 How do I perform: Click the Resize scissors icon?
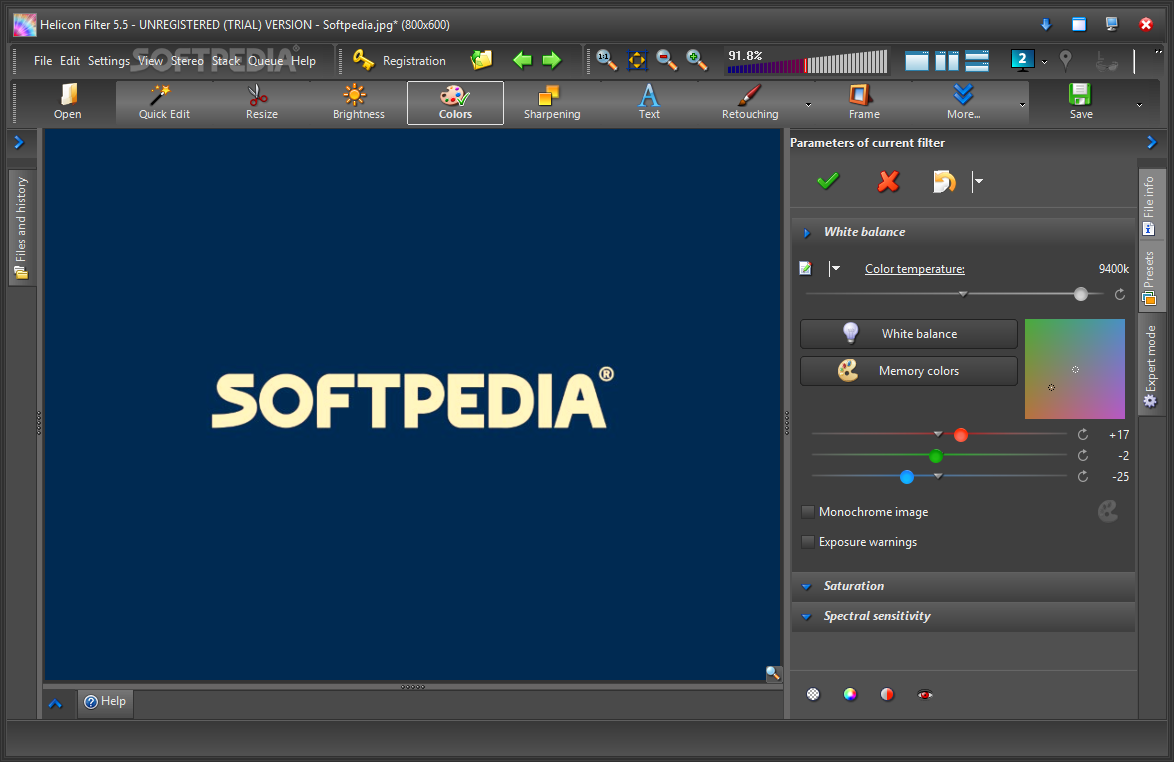259,96
